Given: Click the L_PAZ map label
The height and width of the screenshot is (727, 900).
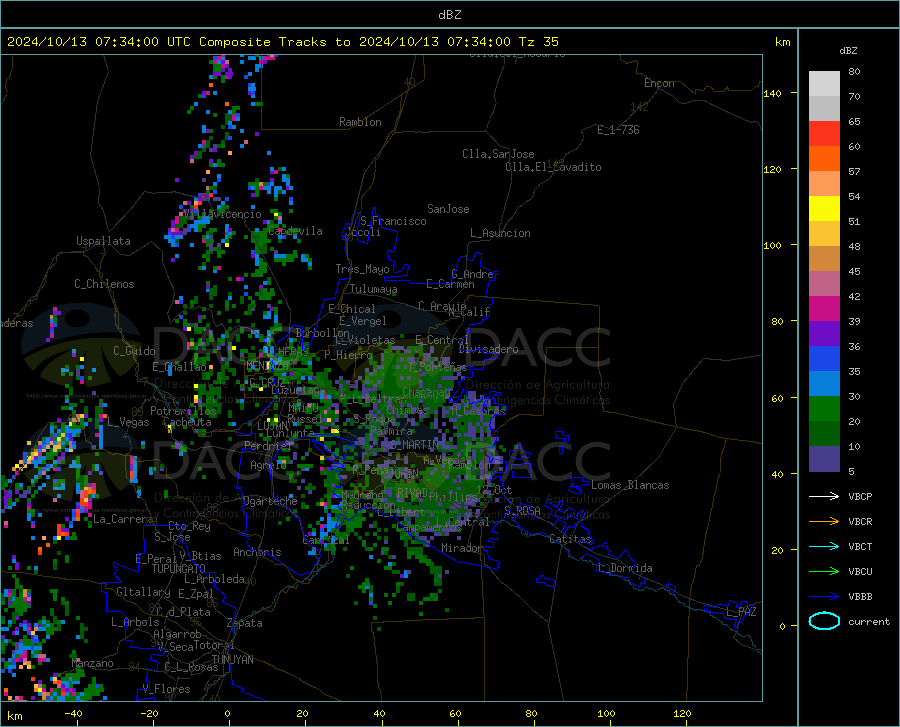Looking at the screenshot, I should tap(742, 612).
